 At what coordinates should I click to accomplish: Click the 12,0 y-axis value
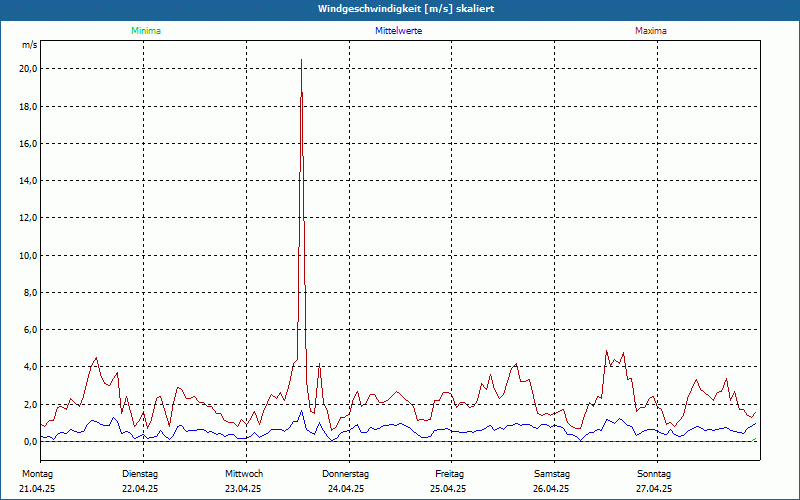(x=28, y=218)
